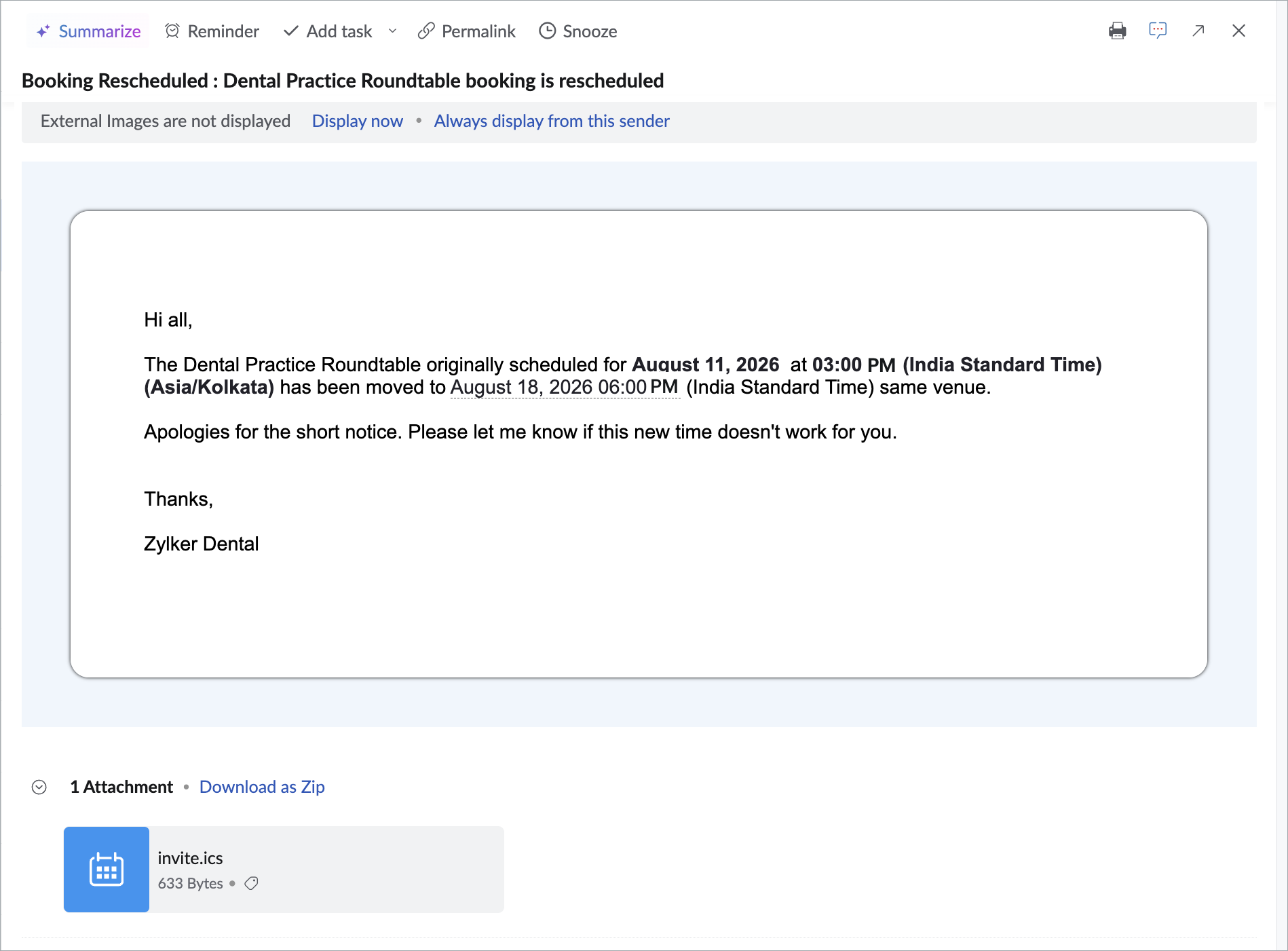This screenshot has height=951, width=1288.
Task: Click the August 18, 2026 06:00 PM date
Action: coord(565,387)
